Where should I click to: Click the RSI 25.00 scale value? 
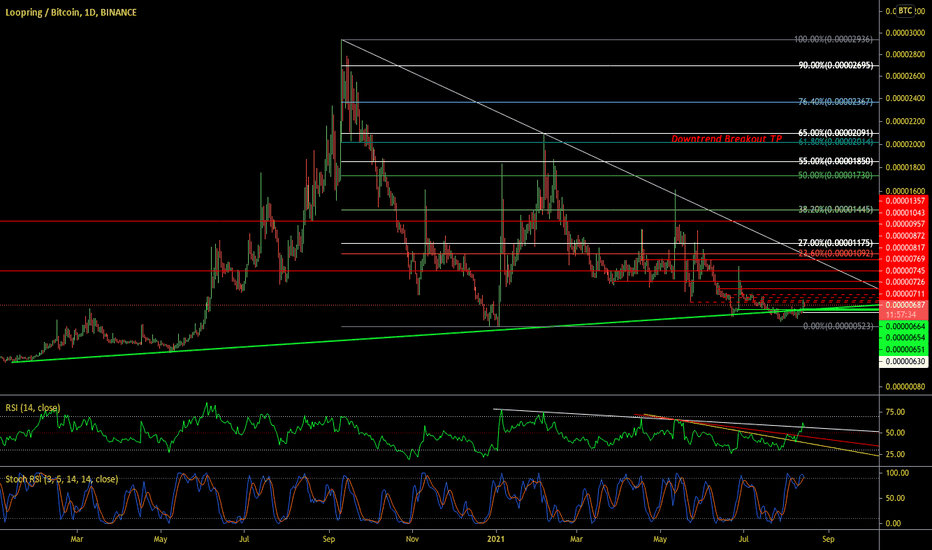(895, 454)
